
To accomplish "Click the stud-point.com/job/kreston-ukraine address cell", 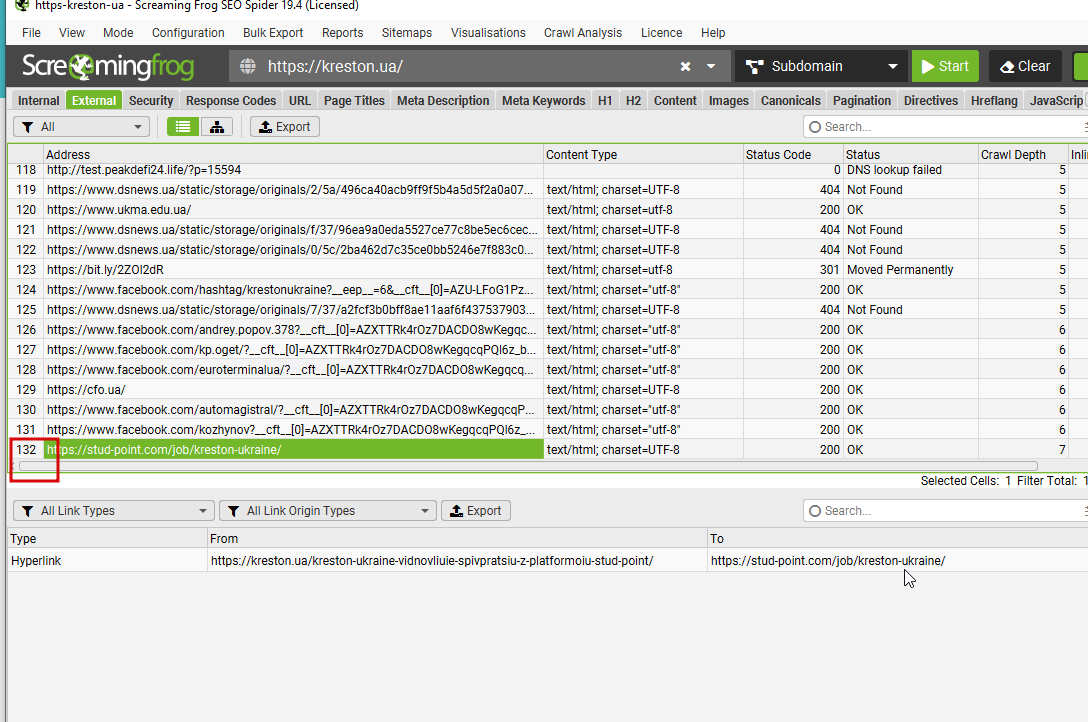I will click(x=294, y=449).
